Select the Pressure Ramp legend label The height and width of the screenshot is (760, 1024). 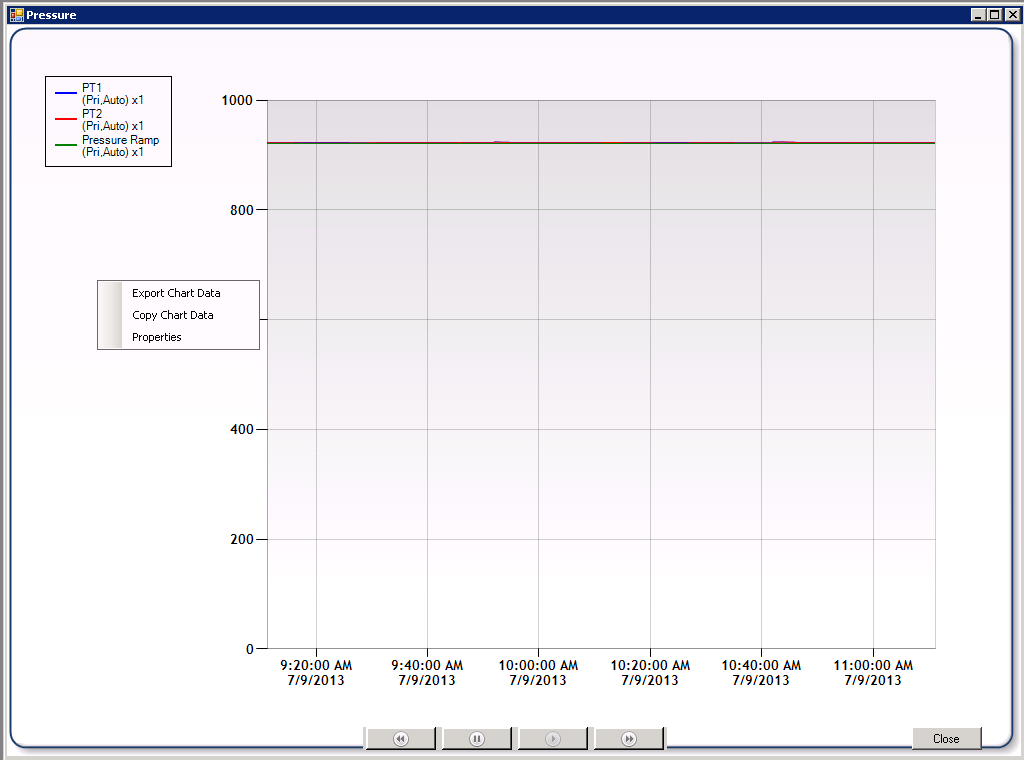(x=120, y=140)
